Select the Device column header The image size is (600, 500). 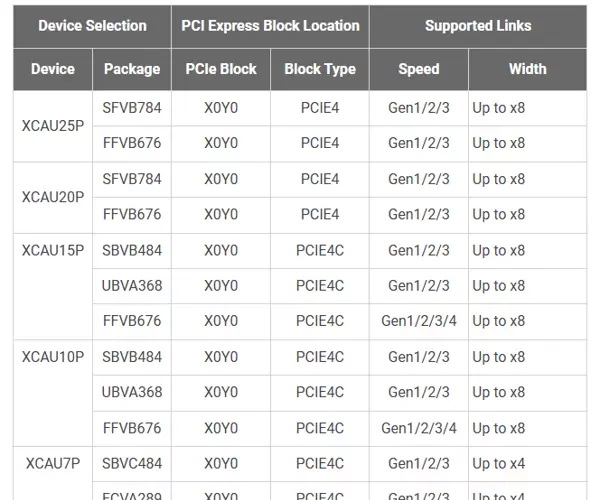[53, 69]
